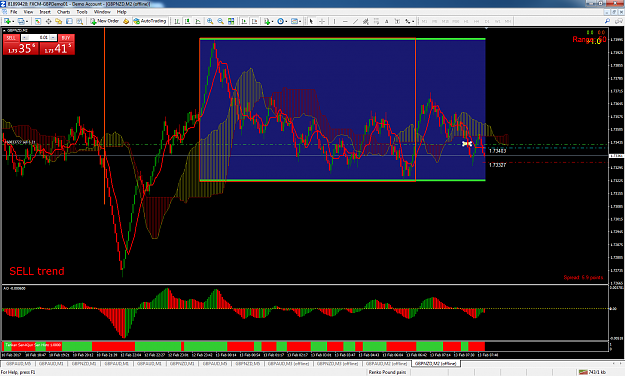The image size is (625, 376).
Task: Click the red BUY button
Action: [x=66, y=37]
